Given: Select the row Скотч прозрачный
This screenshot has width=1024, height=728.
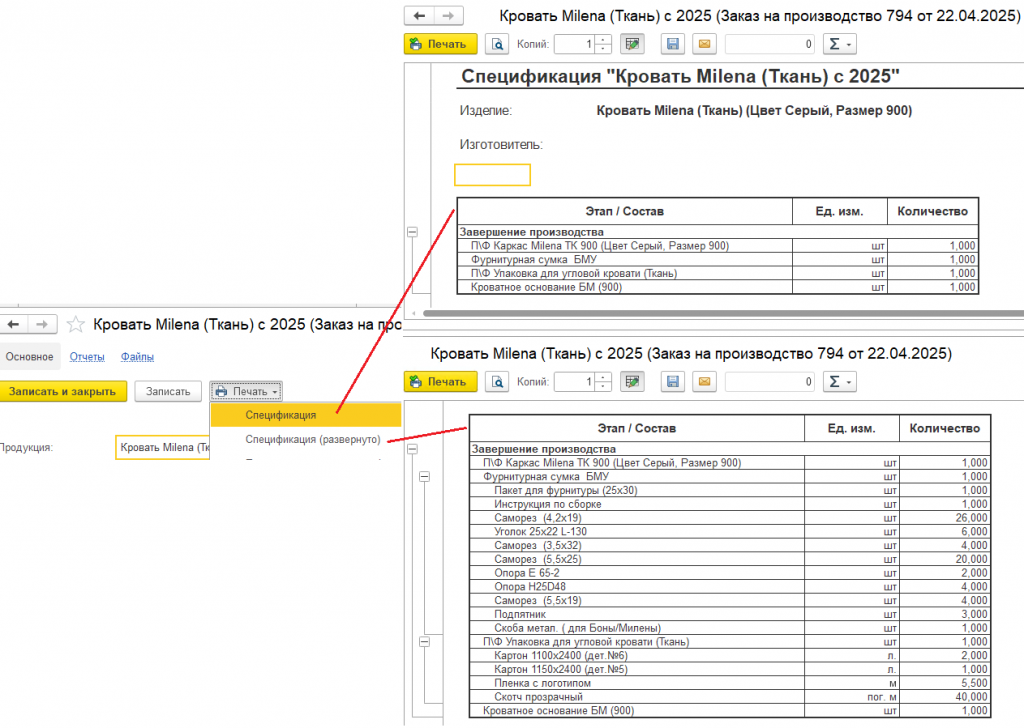Looking at the screenshot, I should pyautogui.click(x=729, y=697).
